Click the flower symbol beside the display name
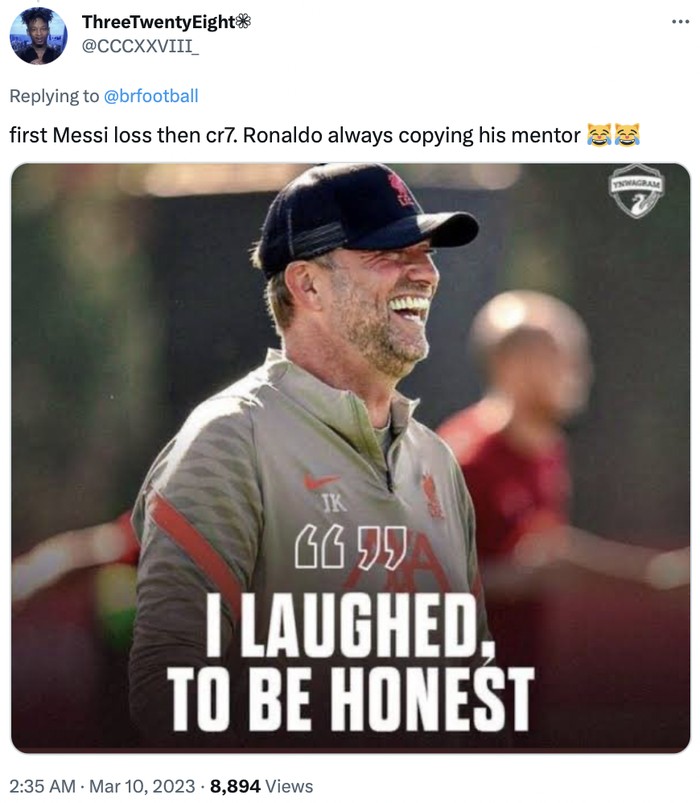 coord(244,22)
